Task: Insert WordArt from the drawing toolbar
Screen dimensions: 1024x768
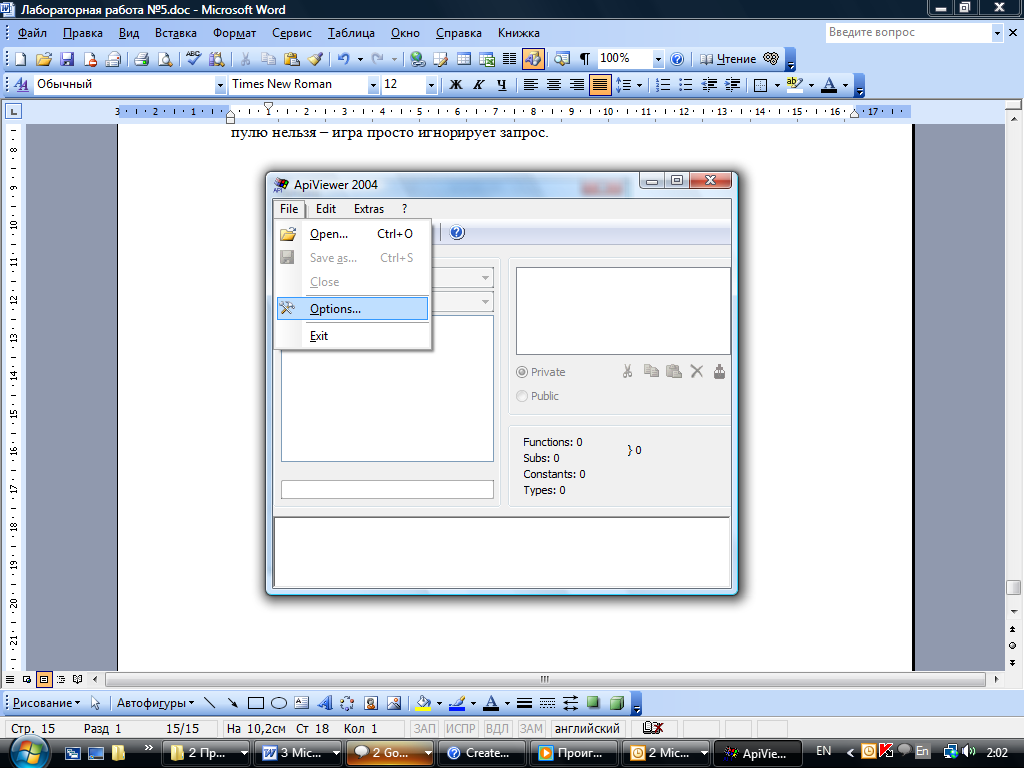Action: pos(325,703)
